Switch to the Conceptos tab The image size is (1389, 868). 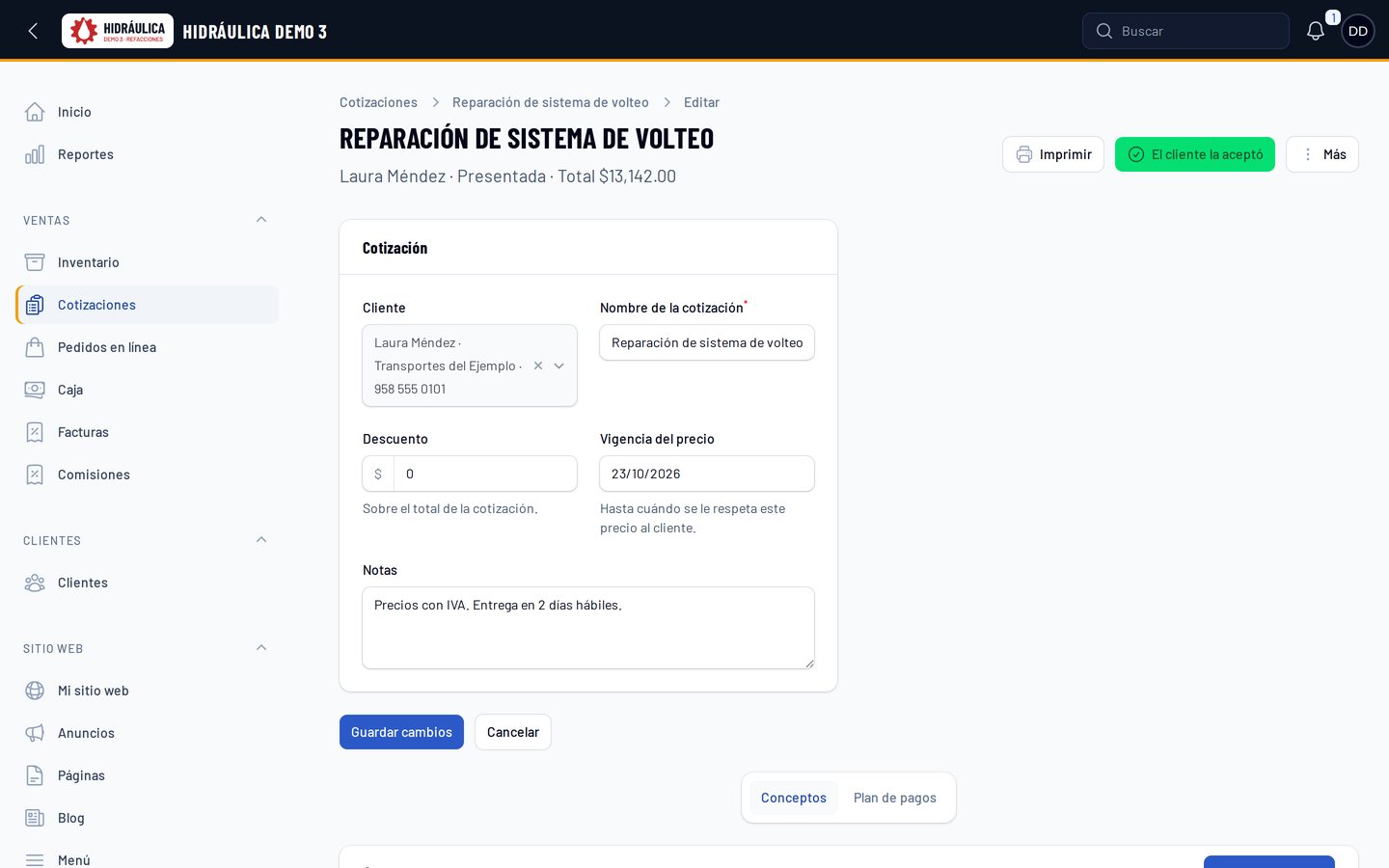click(794, 798)
